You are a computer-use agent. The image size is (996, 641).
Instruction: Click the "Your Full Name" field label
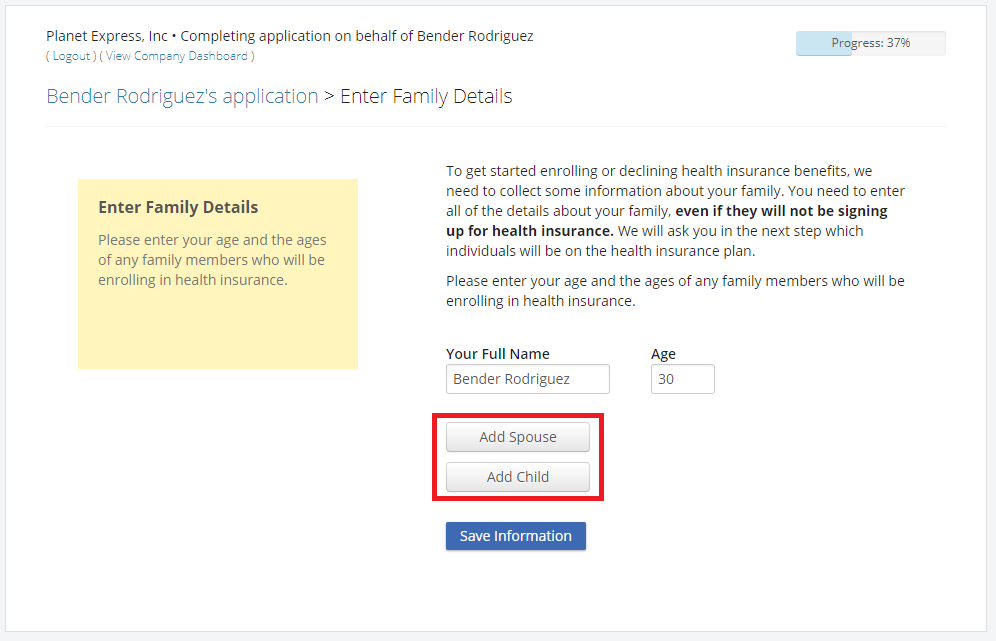click(497, 354)
